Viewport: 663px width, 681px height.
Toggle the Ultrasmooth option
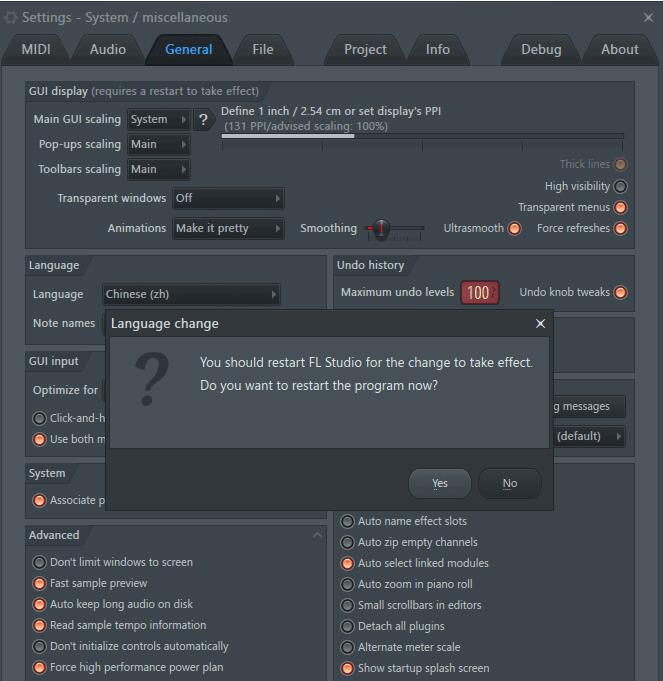coord(514,228)
